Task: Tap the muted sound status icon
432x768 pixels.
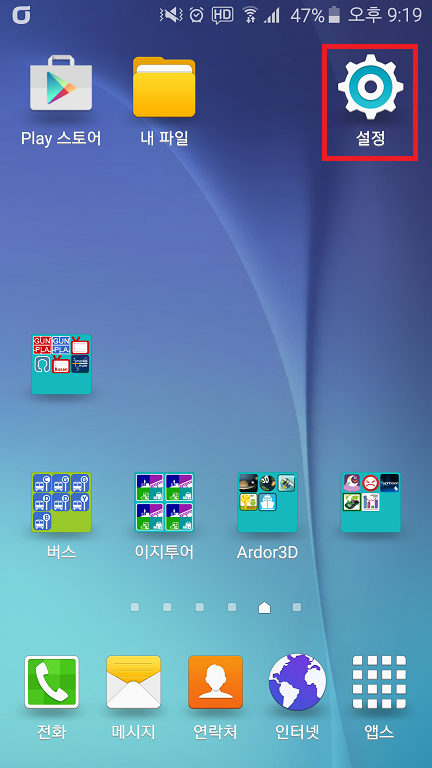Action: coord(171,16)
